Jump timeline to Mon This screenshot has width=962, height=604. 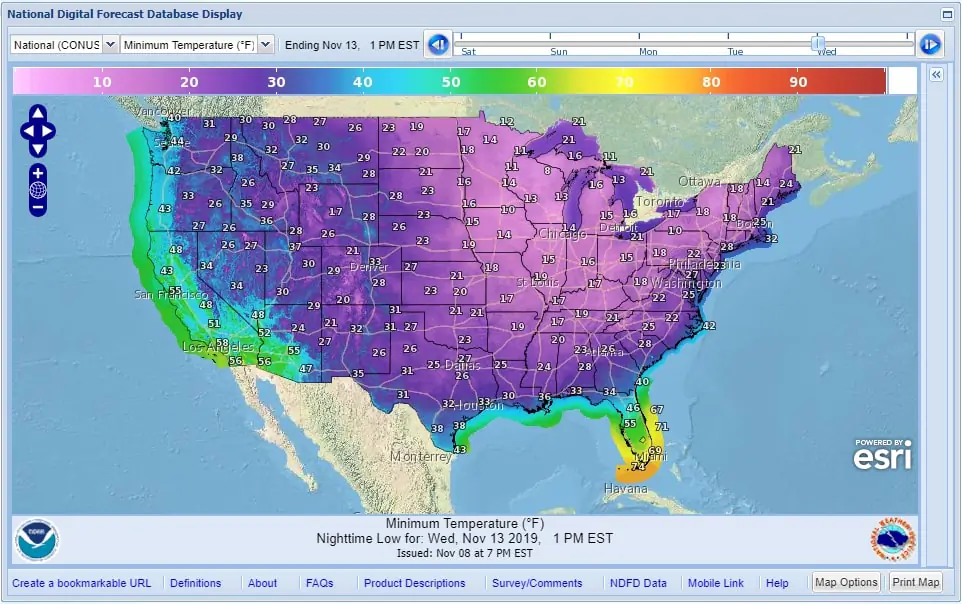point(648,52)
